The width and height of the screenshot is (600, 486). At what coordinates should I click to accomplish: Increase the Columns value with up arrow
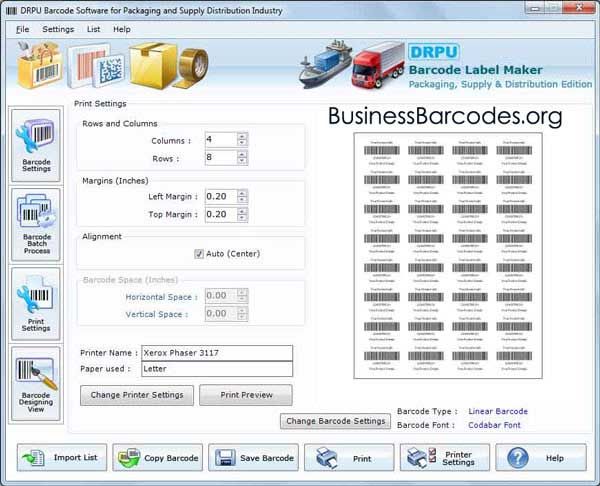coord(242,136)
